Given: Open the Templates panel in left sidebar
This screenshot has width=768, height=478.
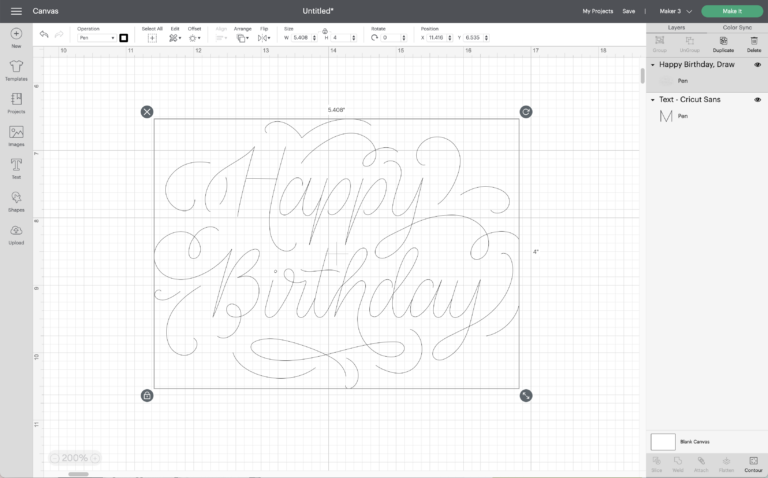Looking at the screenshot, I should pos(16,68).
